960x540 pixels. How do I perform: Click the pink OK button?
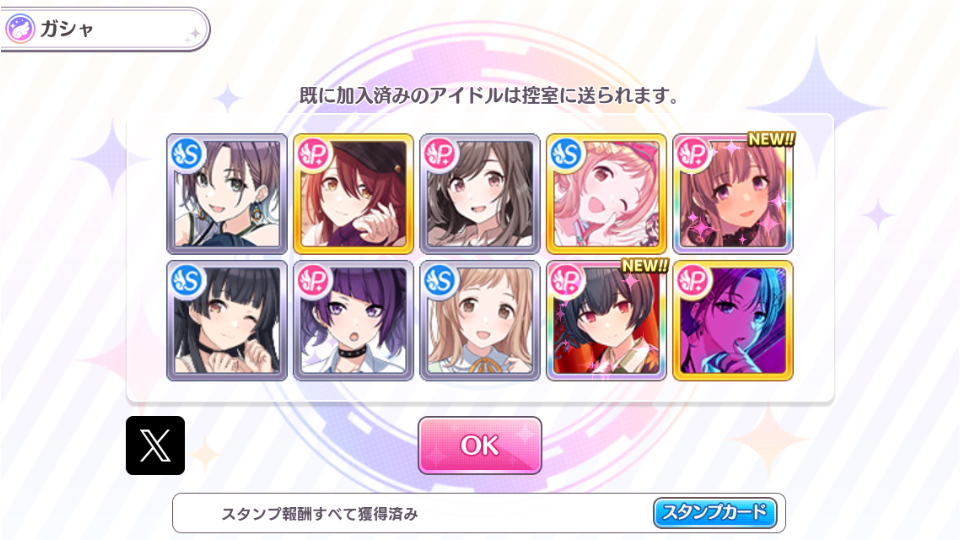point(480,445)
